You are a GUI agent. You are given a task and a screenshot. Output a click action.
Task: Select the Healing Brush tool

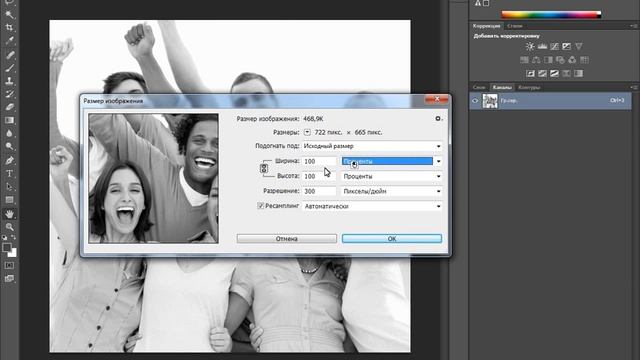(x=9, y=54)
